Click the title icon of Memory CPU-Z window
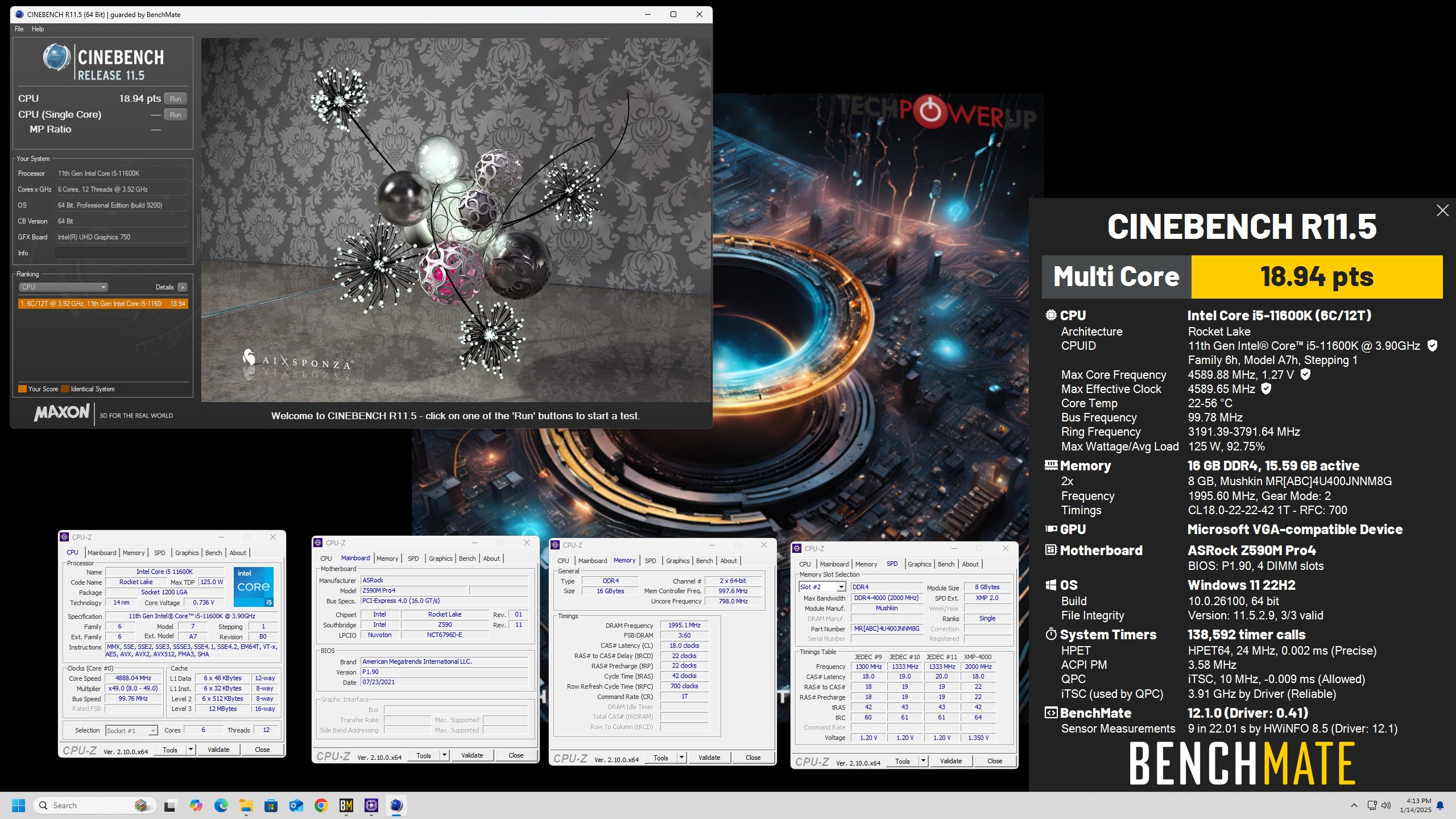The height and width of the screenshot is (819, 1456). coord(556,545)
